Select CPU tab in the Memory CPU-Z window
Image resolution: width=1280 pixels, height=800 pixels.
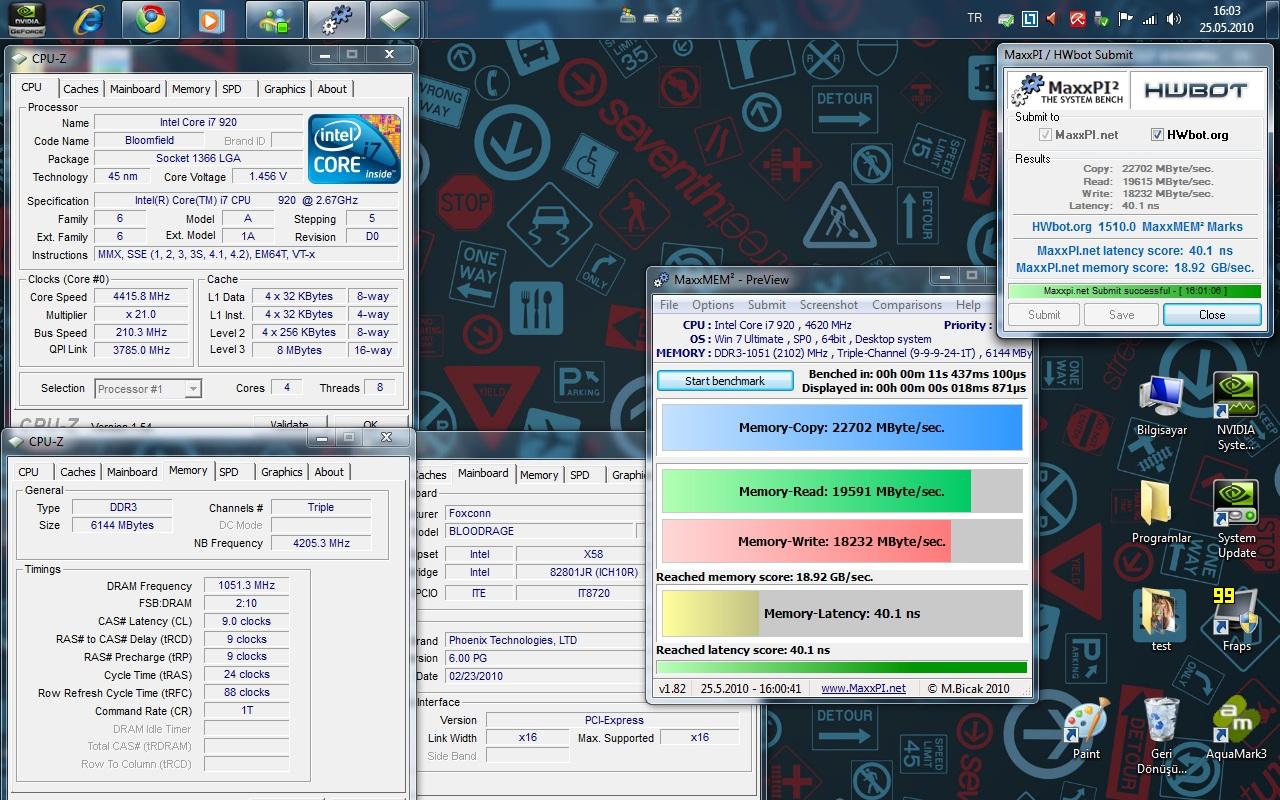(x=29, y=472)
